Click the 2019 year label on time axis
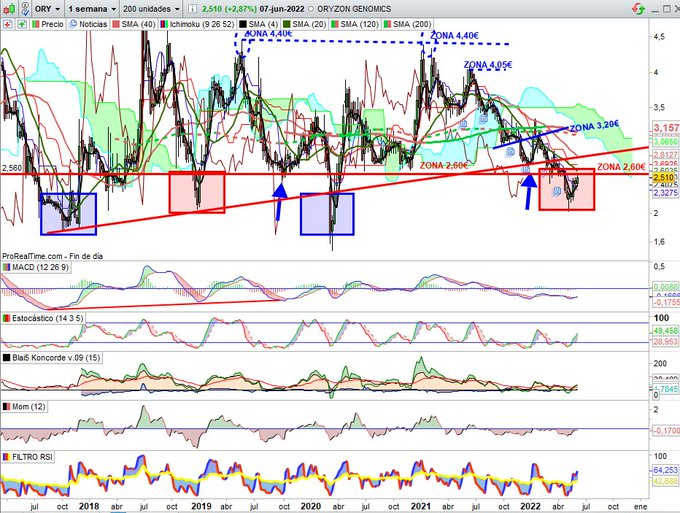The height and width of the screenshot is (513, 680). (202, 506)
